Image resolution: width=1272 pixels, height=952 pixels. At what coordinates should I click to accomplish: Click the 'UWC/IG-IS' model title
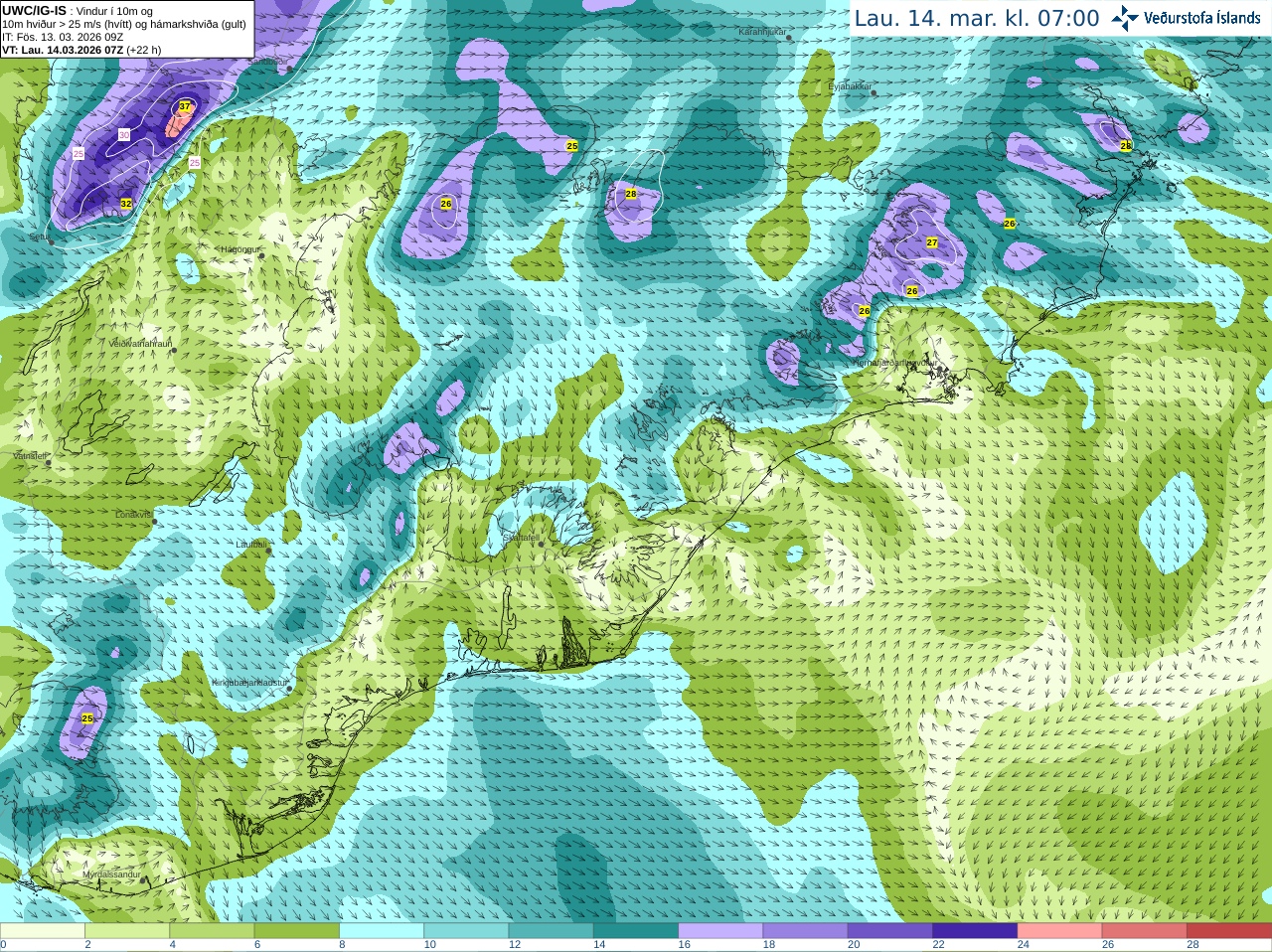pos(34,11)
